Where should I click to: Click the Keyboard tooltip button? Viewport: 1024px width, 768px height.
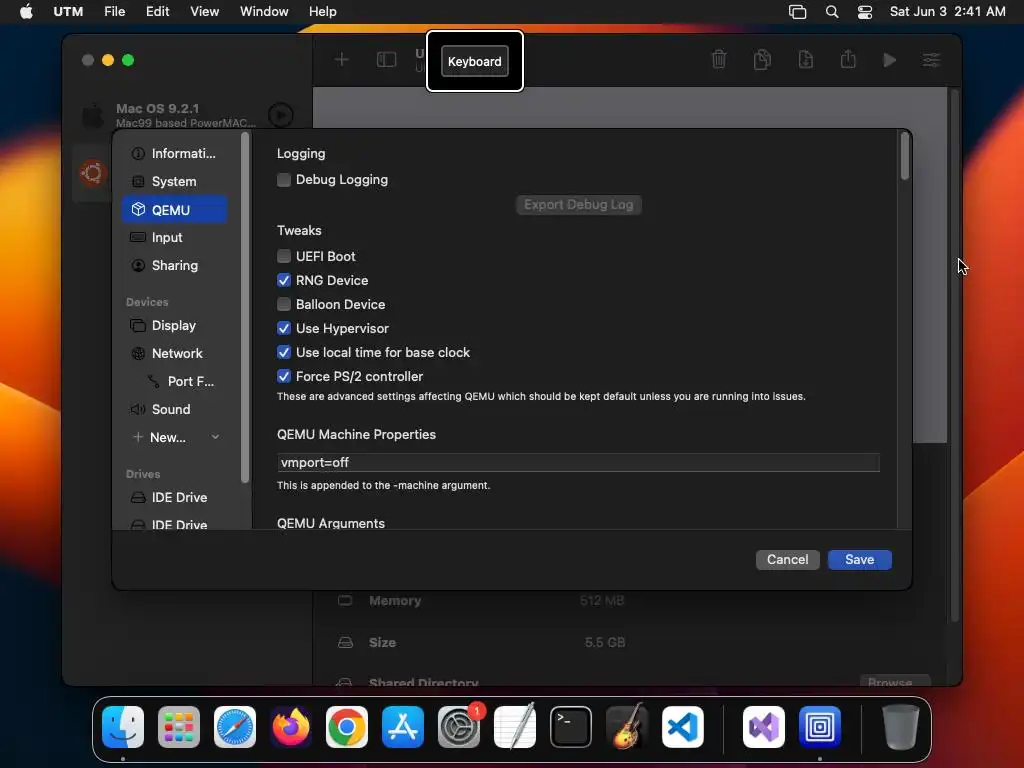[x=475, y=61]
